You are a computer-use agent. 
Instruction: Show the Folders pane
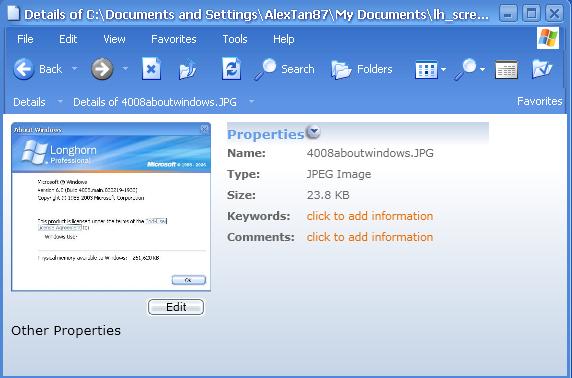point(362,69)
